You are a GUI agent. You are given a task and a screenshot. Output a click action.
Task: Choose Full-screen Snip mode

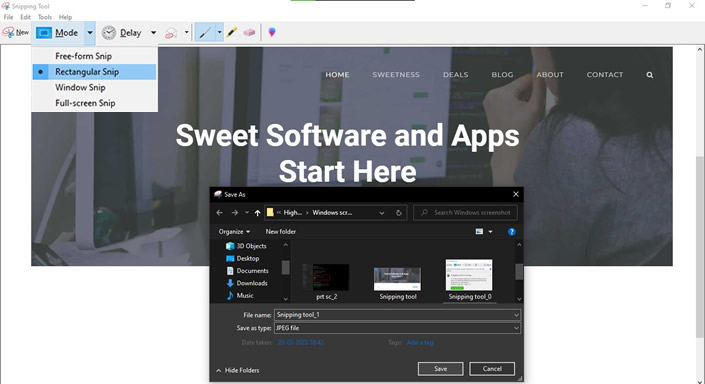94,103
